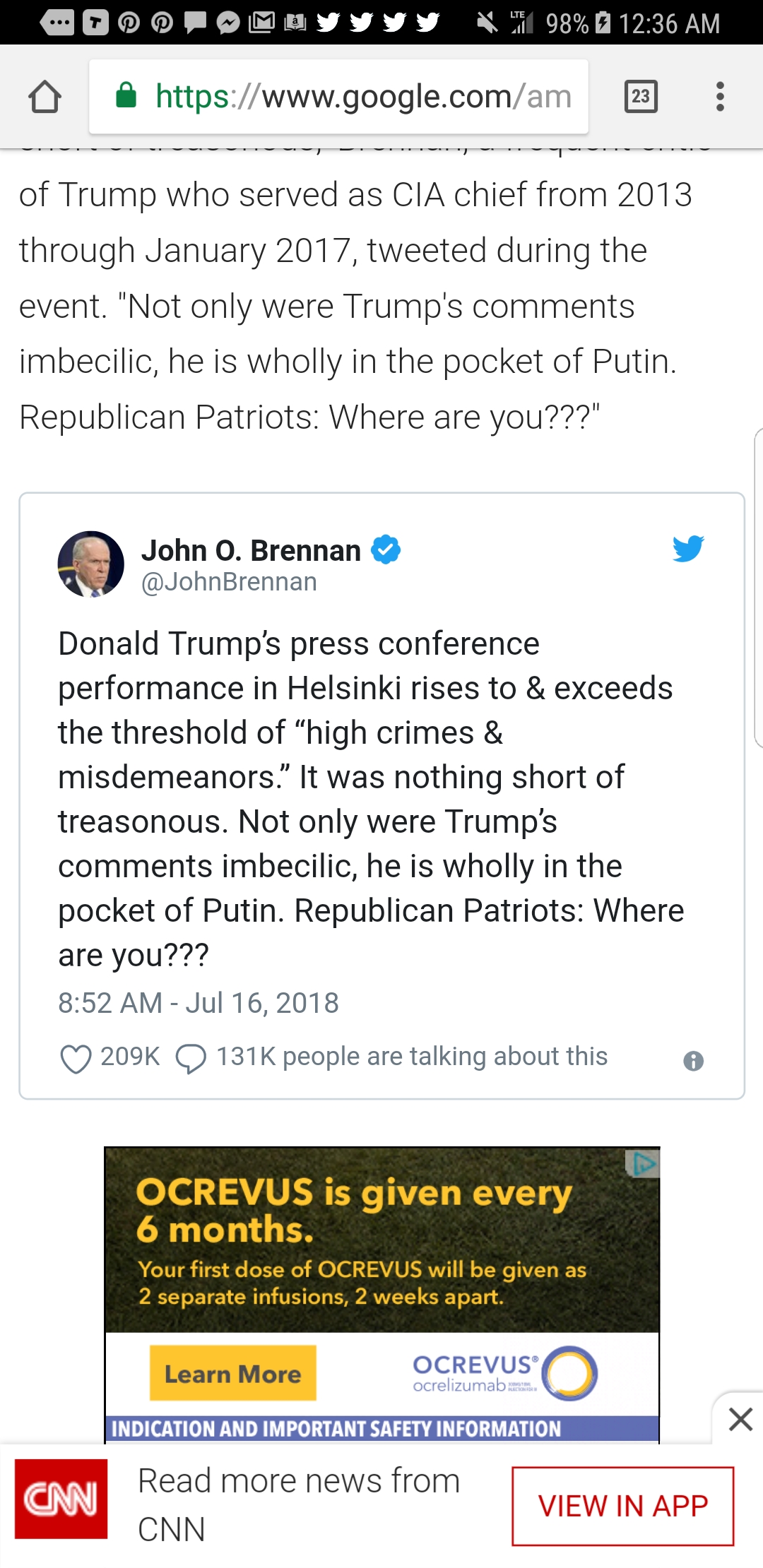This screenshot has width=763, height=1568.
Task: Tap the AdChoices icon on Ocrevus ad
Action: [642, 1163]
